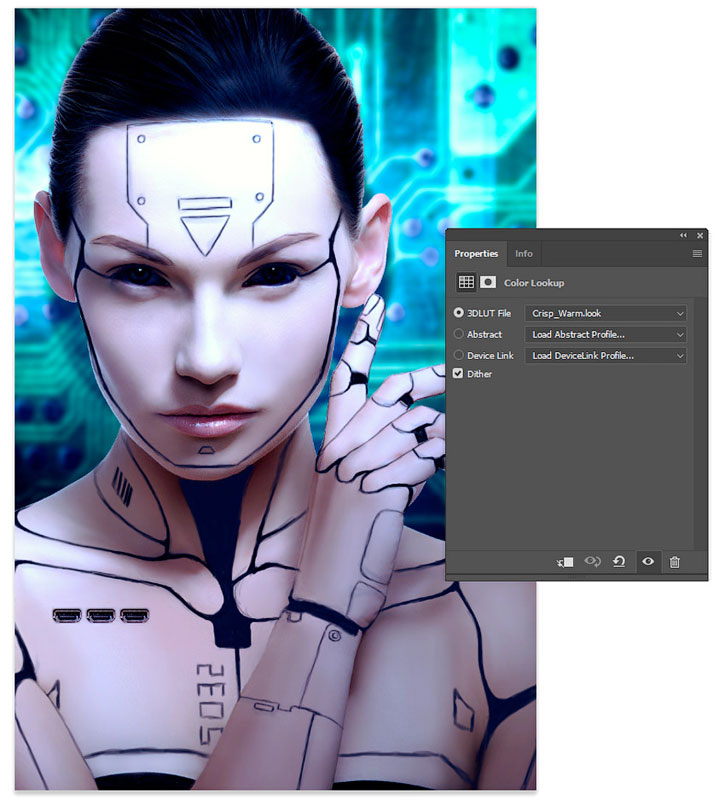Switch to the Info tab
The image size is (725, 805).
pos(524,254)
